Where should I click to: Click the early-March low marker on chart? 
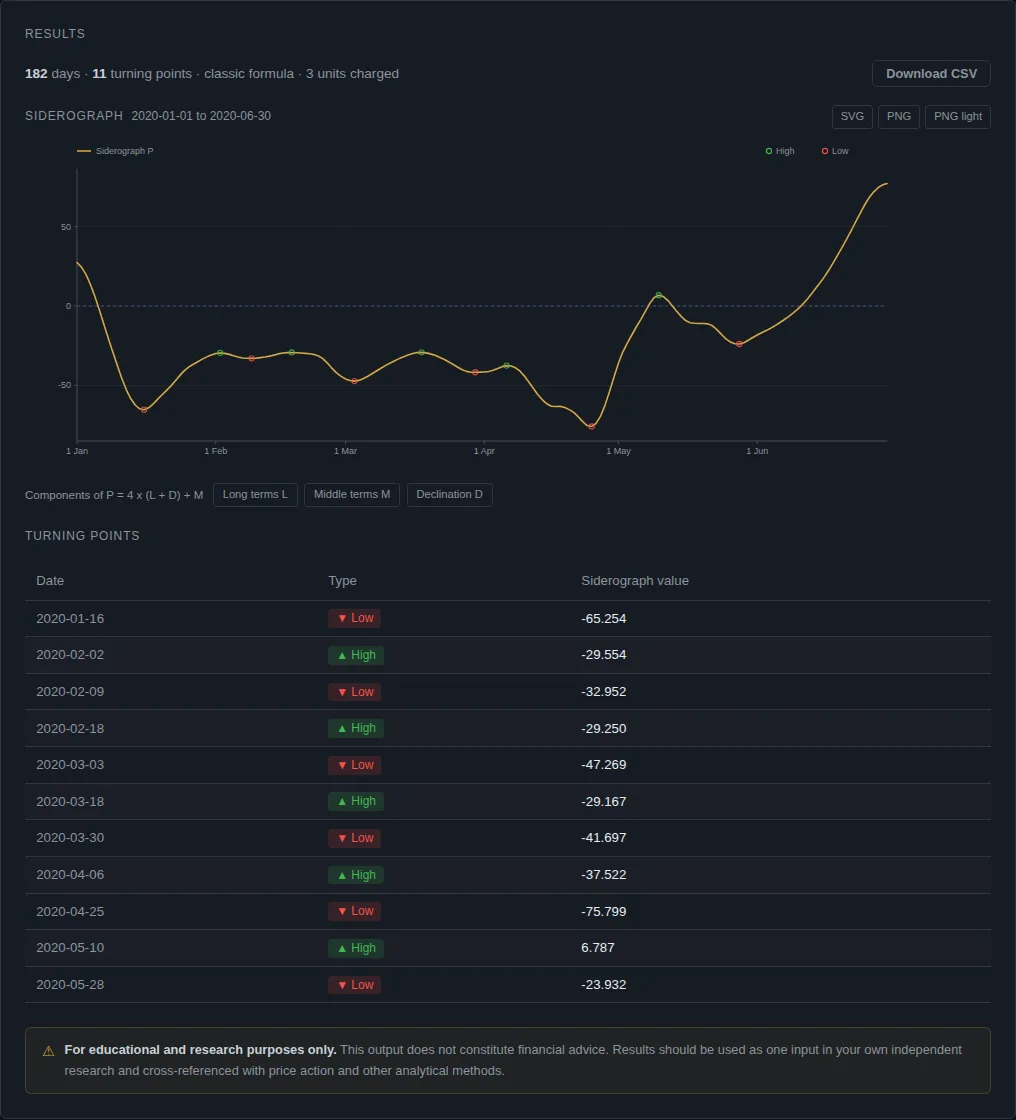click(x=354, y=381)
